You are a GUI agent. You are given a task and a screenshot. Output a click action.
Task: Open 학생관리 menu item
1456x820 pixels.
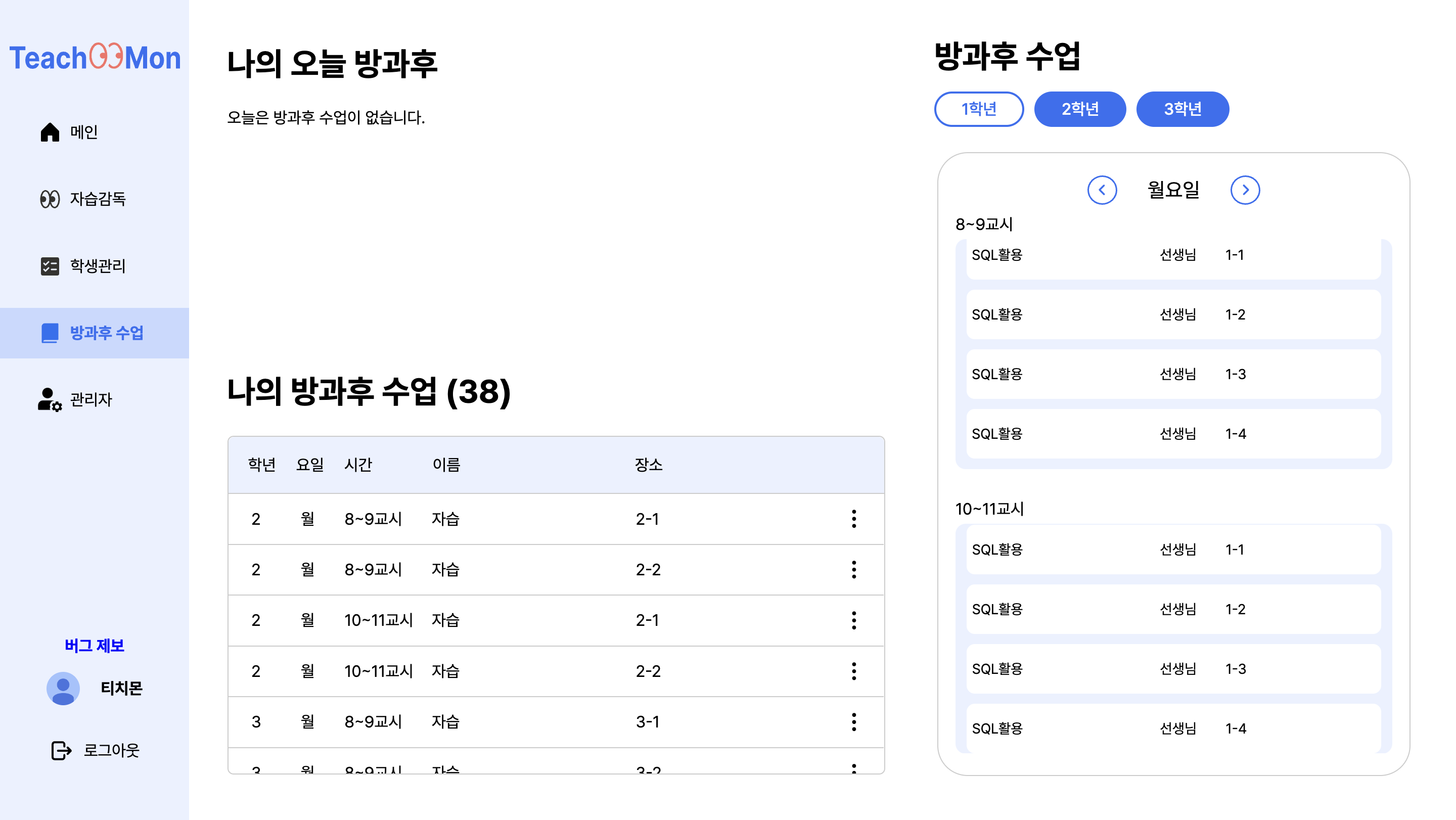click(98, 266)
